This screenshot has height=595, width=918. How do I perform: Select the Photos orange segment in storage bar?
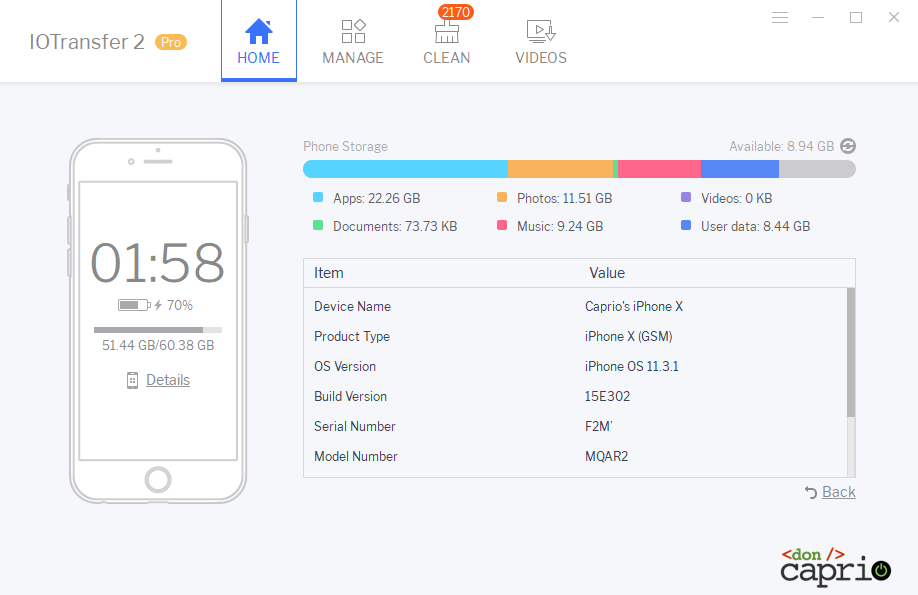[x=560, y=169]
